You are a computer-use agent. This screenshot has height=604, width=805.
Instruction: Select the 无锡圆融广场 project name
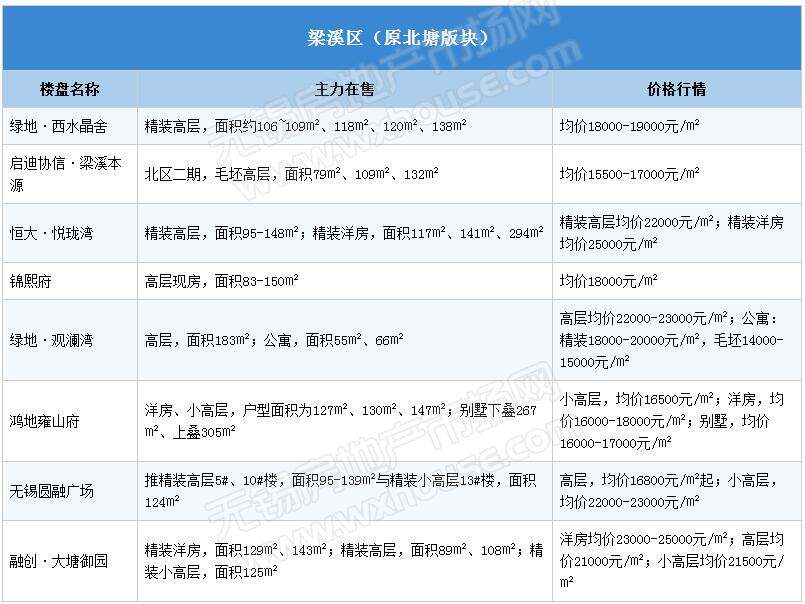52,492
